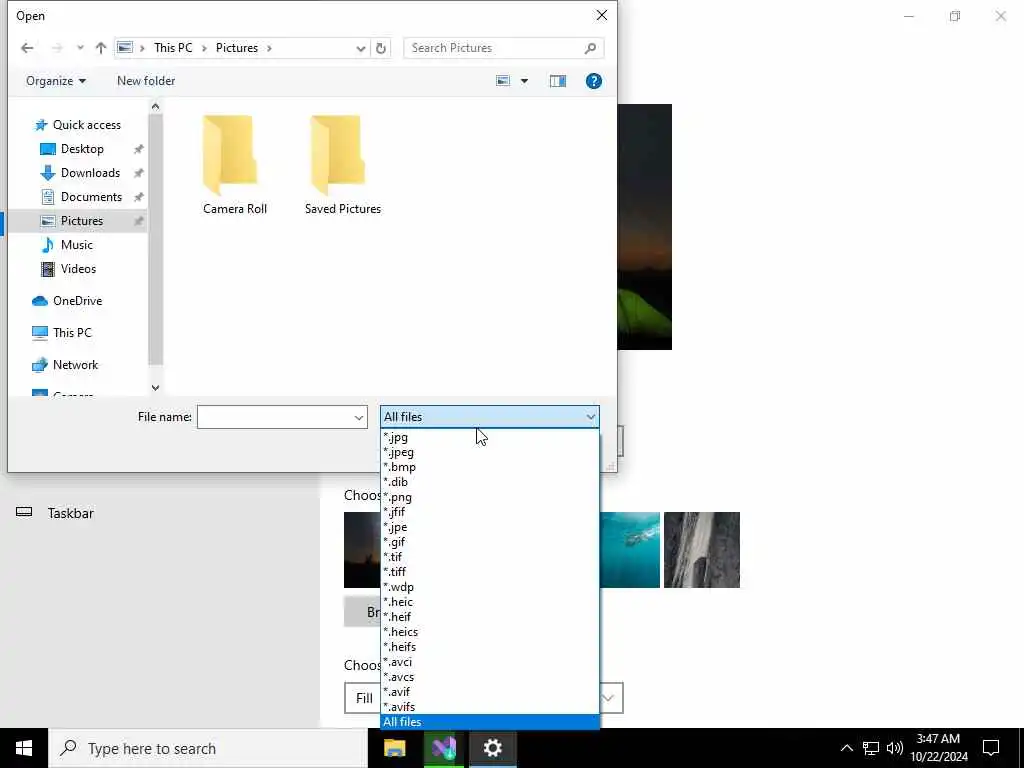Click the File name input field
Screen dimensions: 1024x768
(274, 417)
